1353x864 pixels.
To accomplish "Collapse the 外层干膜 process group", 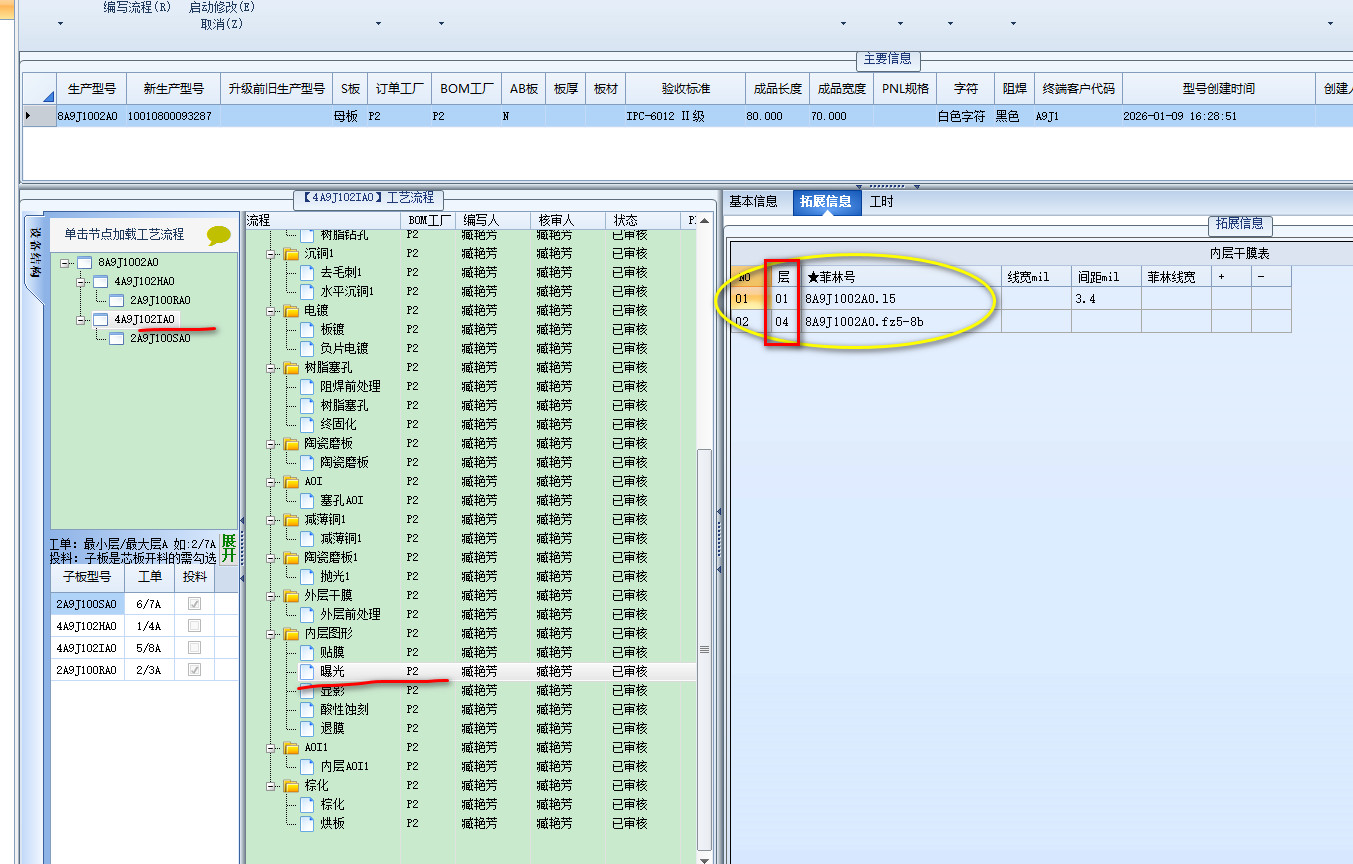I will 271,596.
